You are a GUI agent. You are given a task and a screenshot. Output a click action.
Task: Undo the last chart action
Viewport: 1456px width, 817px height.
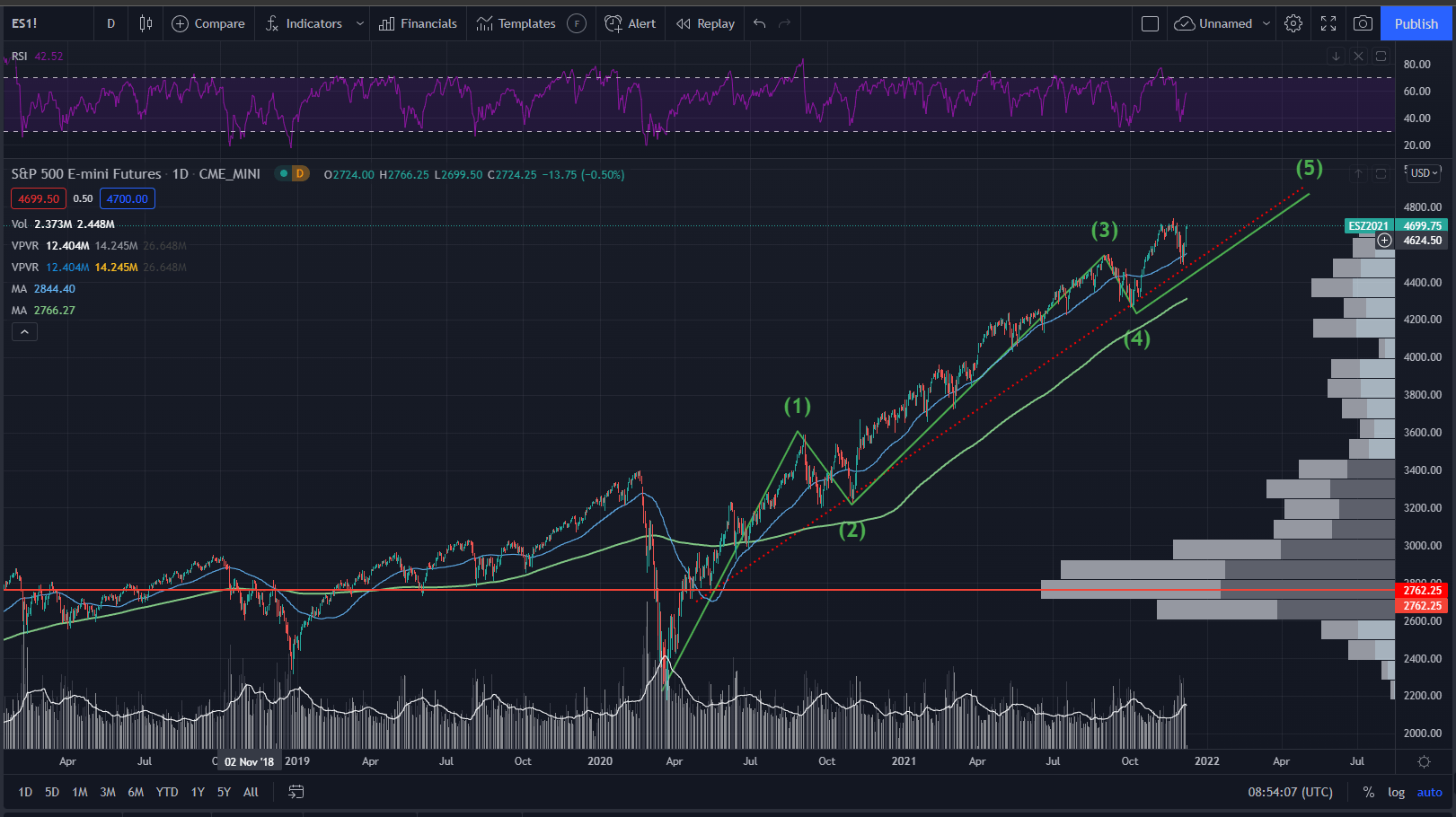click(760, 23)
